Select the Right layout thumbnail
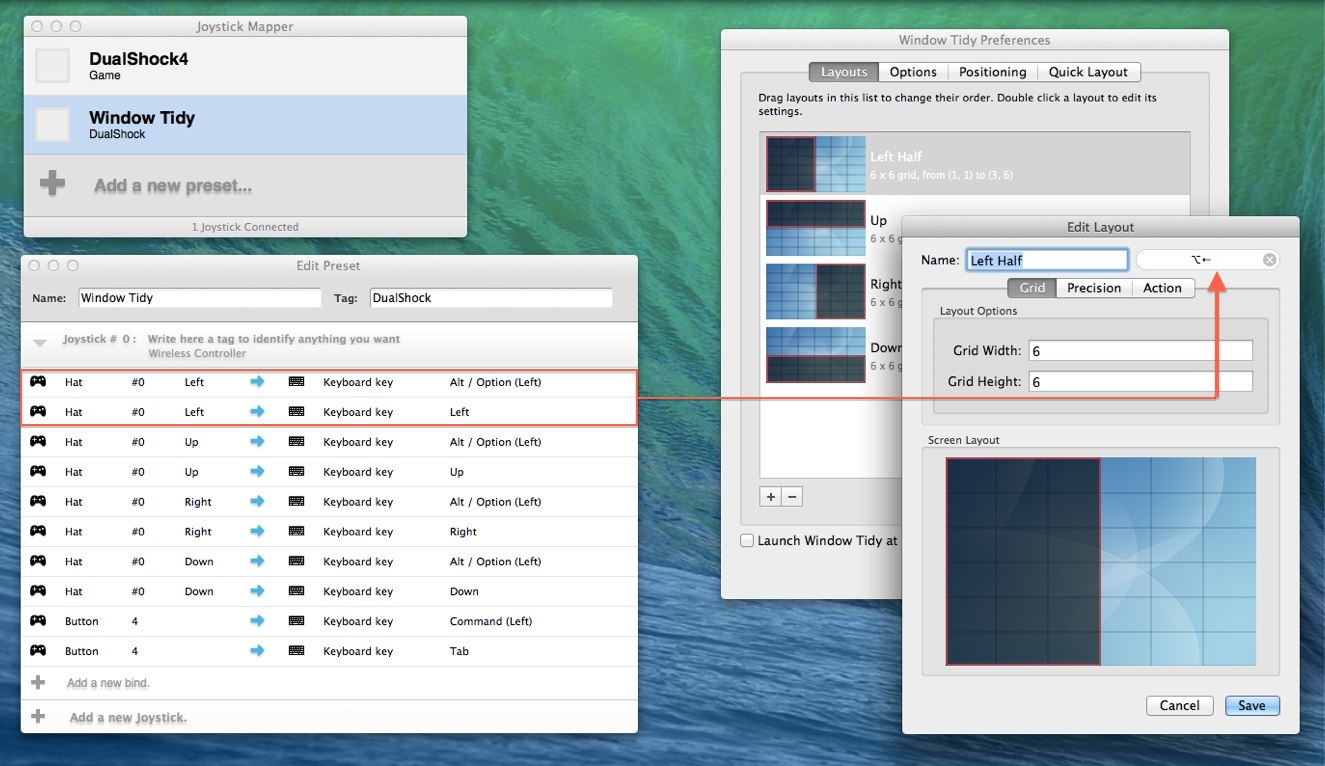The width and height of the screenshot is (1325, 766). pyautogui.click(x=815, y=291)
